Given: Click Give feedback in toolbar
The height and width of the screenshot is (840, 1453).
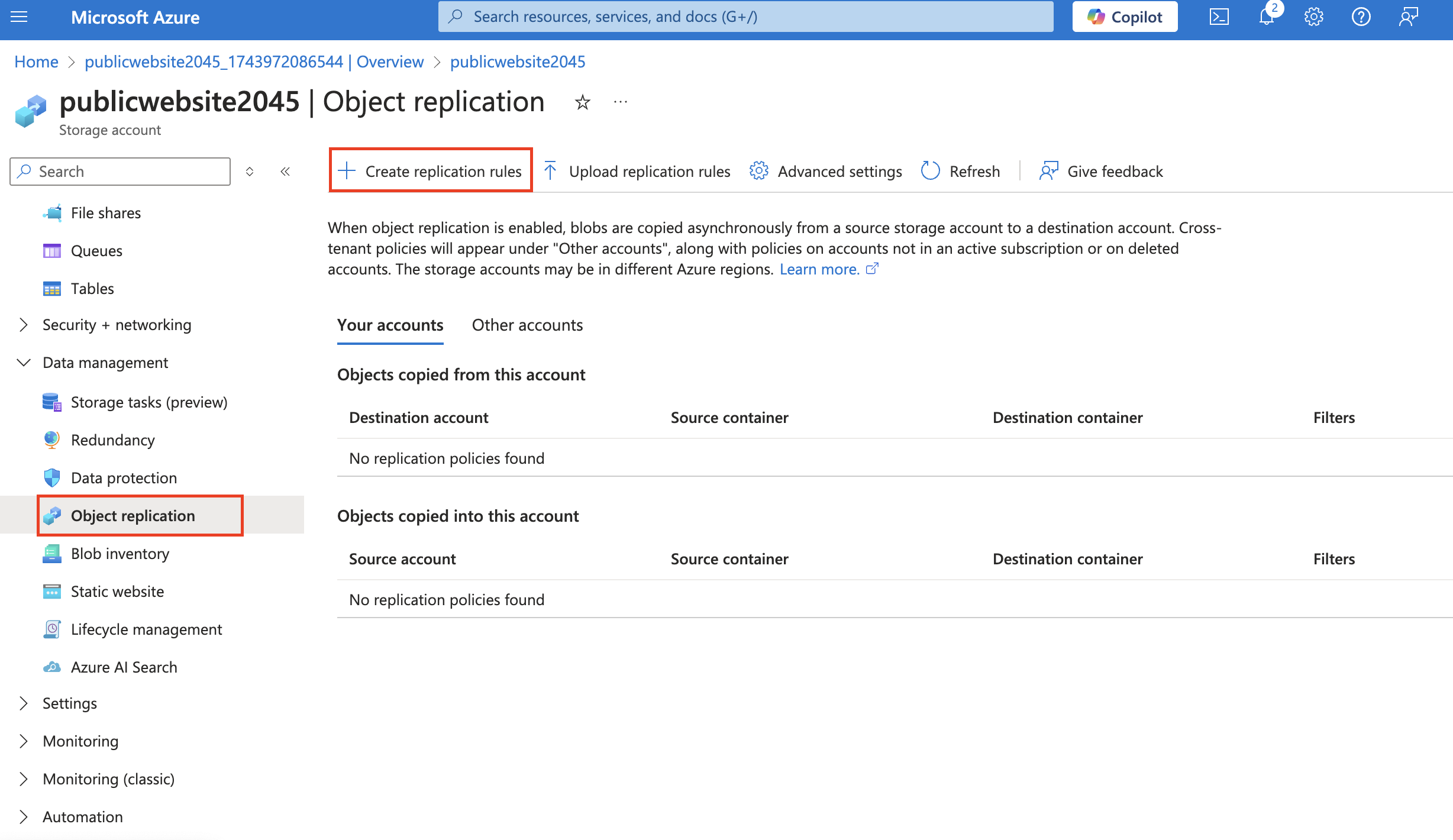Looking at the screenshot, I should coord(1101,171).
